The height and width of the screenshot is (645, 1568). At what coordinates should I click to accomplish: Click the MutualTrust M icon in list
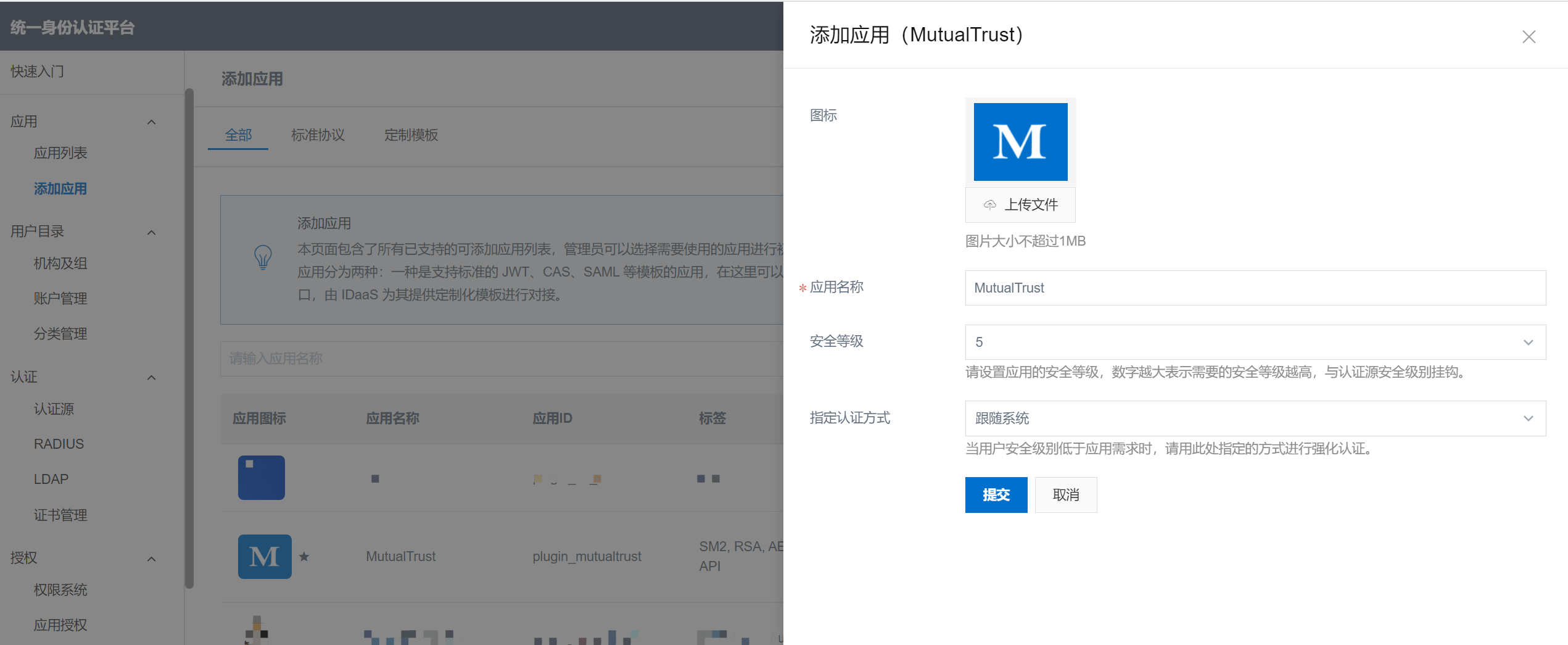tap(265, 557)
